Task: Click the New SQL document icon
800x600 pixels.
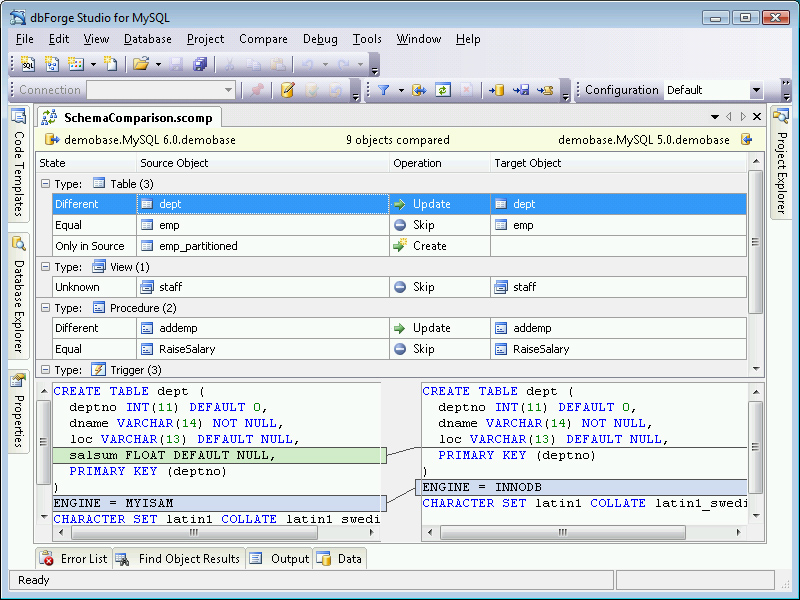Action: click(x=28, y=64)
